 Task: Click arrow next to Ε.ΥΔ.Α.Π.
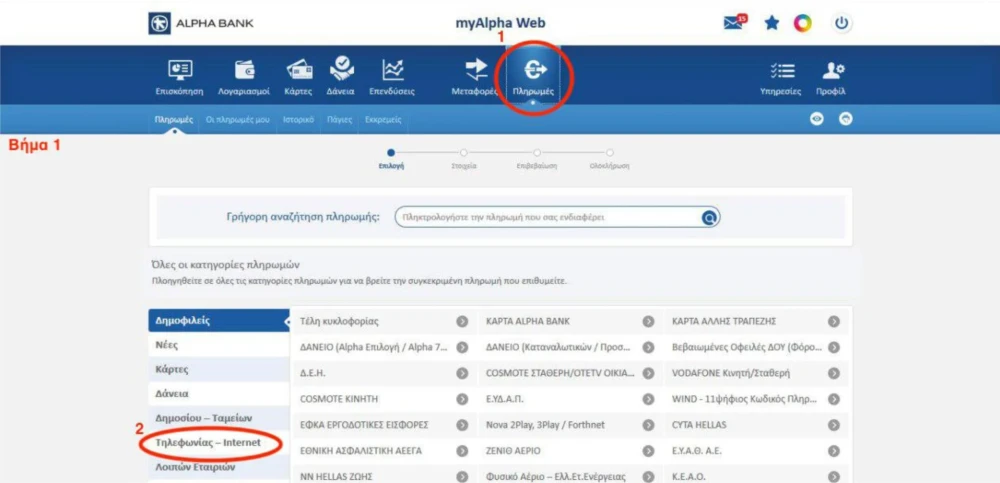coord(649,399)
